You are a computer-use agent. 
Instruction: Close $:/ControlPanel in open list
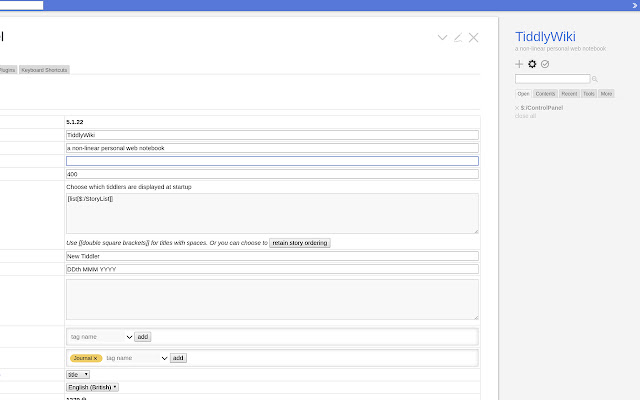tap(517, 108)
